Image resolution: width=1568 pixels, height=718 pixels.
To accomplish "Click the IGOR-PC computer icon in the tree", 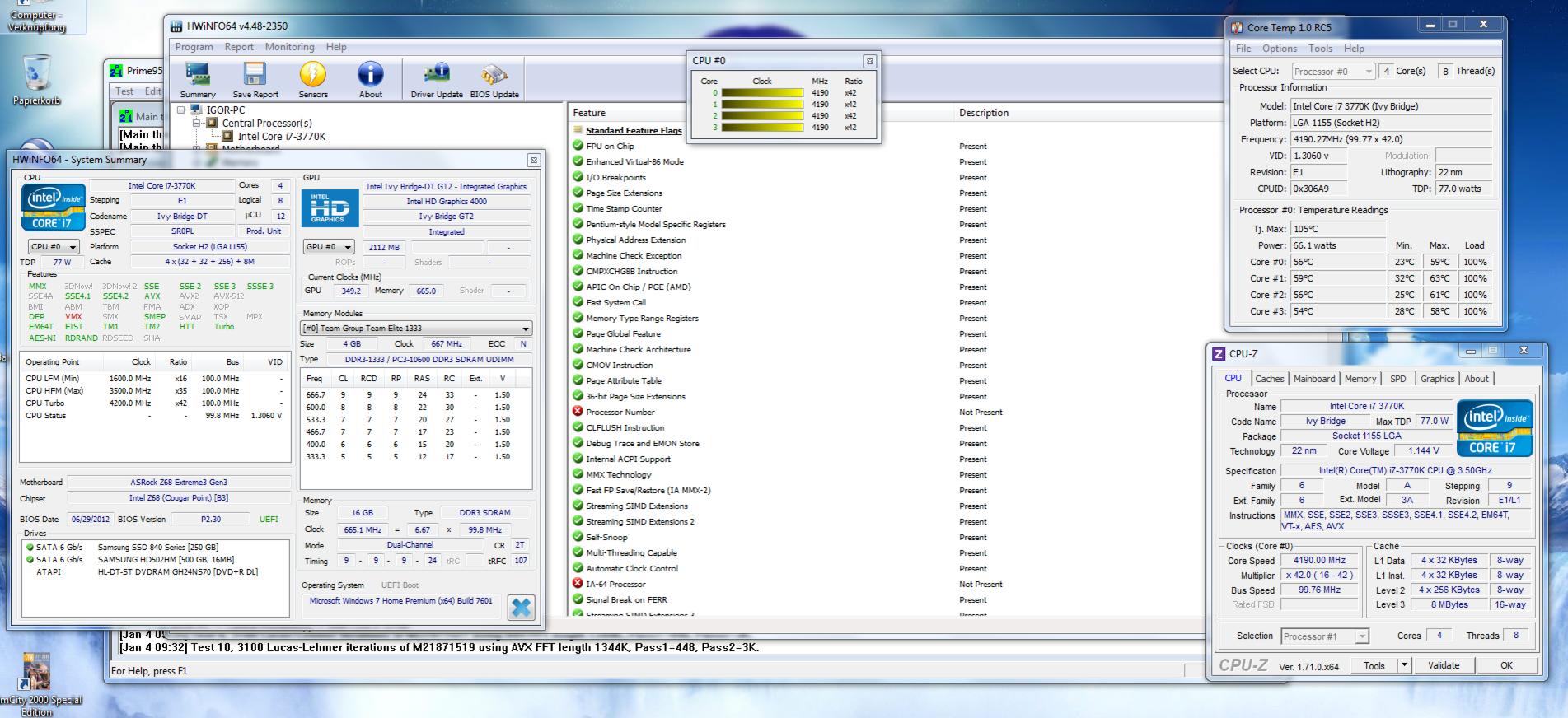I will tap(196, 110).
